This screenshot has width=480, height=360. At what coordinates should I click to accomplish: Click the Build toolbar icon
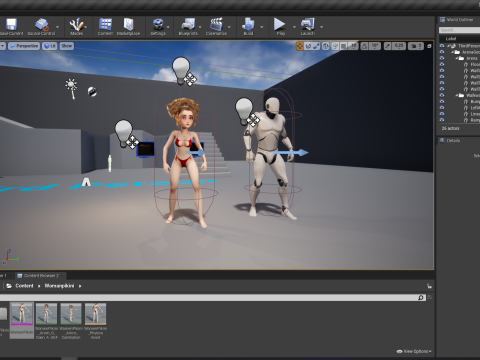[248, 25]
